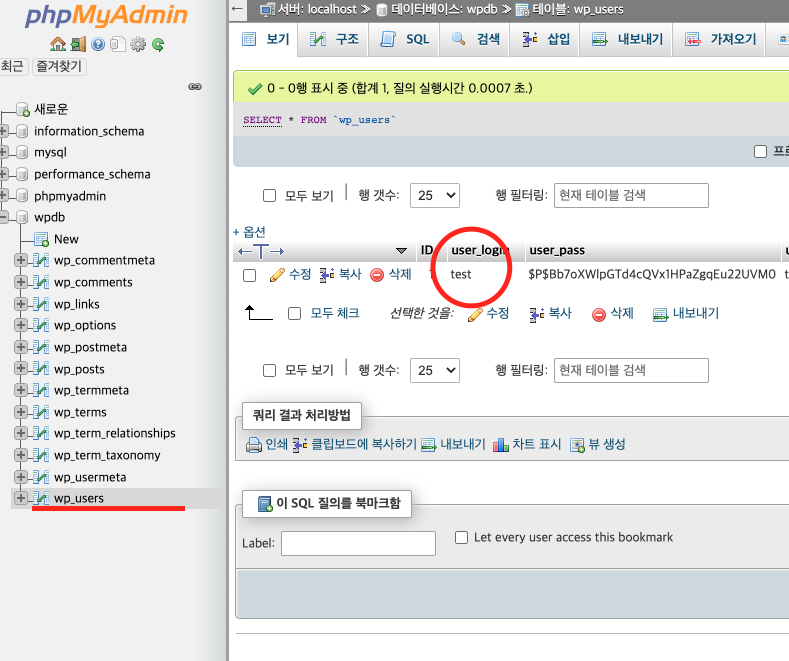Image resolution: width=789 pixels, height=661 pixels.
Task: Reload navigation panel green refresh icon
Action: pyautogui.click(x=158, y=45)
